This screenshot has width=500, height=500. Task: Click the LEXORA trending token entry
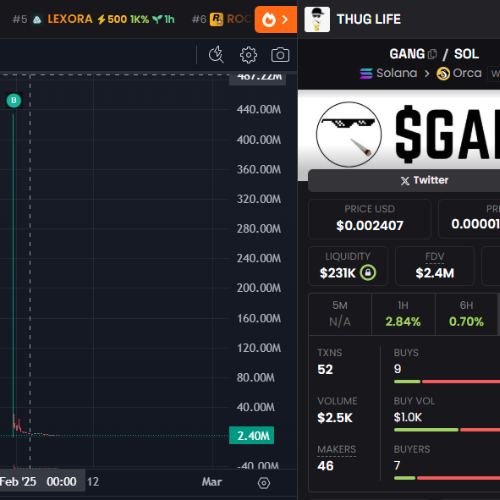point(93,19)
